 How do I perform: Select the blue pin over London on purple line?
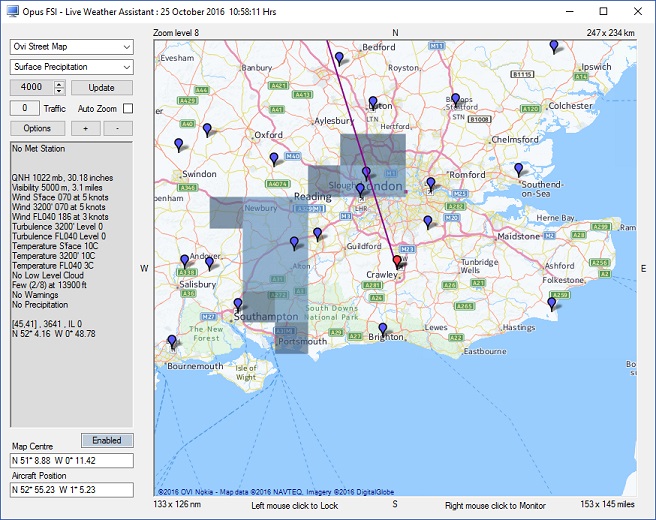(366, 173)
